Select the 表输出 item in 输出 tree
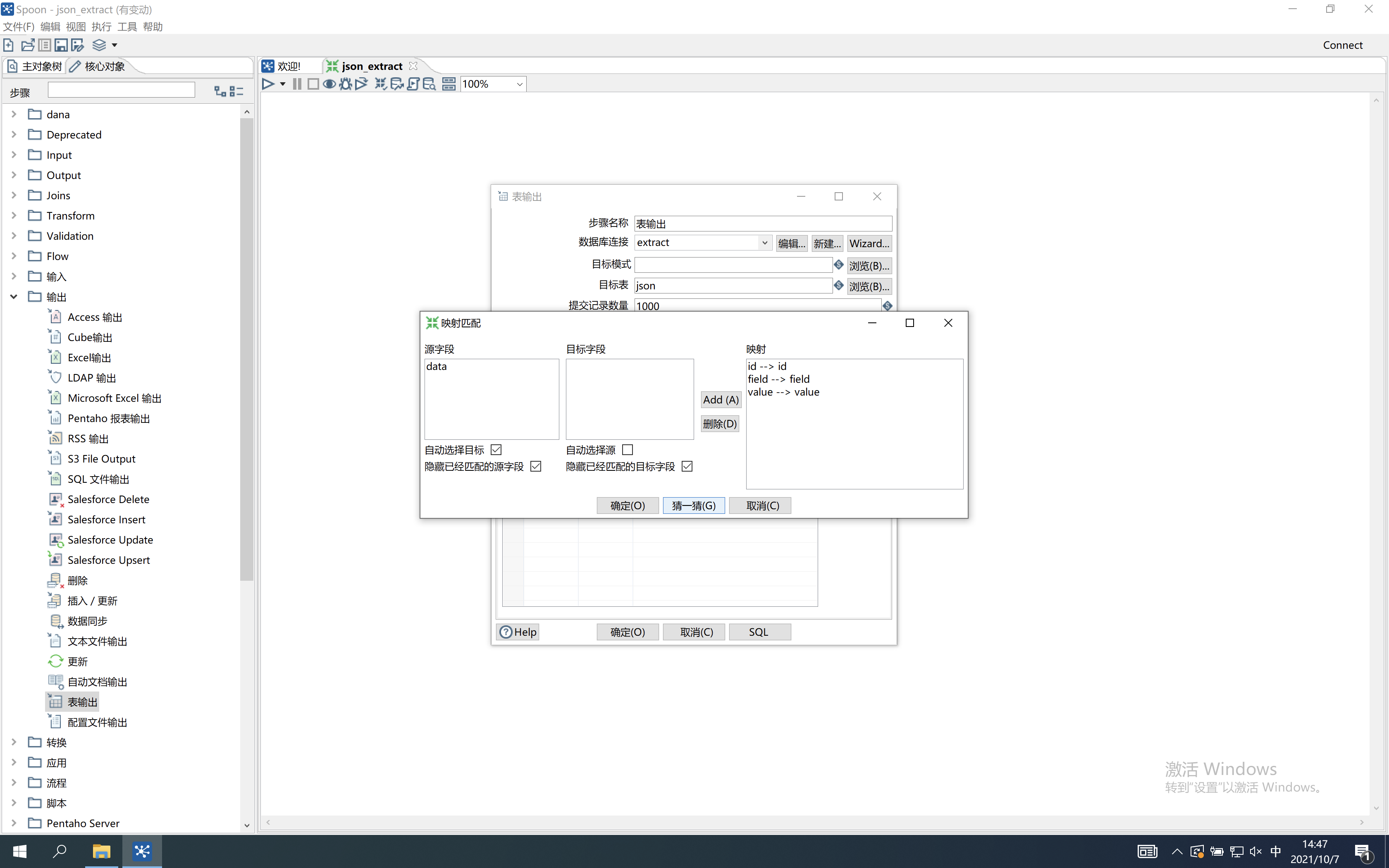Viewport: 1389px width, 868px height. (82, 701)
